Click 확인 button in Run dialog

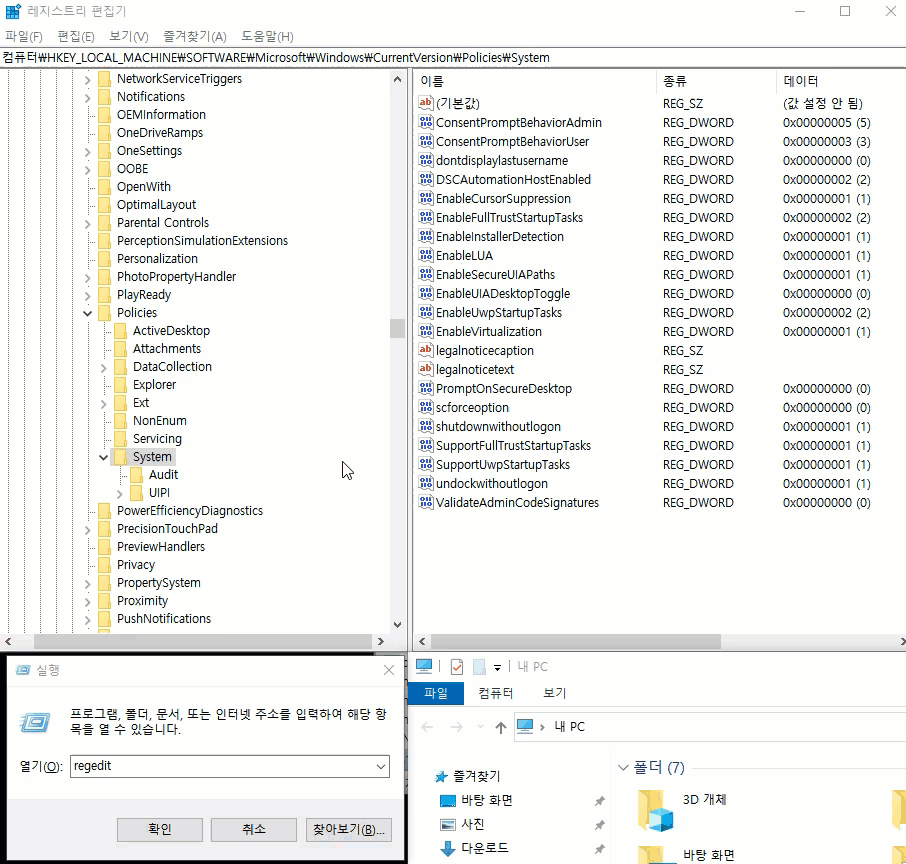[x=159, y=829]
